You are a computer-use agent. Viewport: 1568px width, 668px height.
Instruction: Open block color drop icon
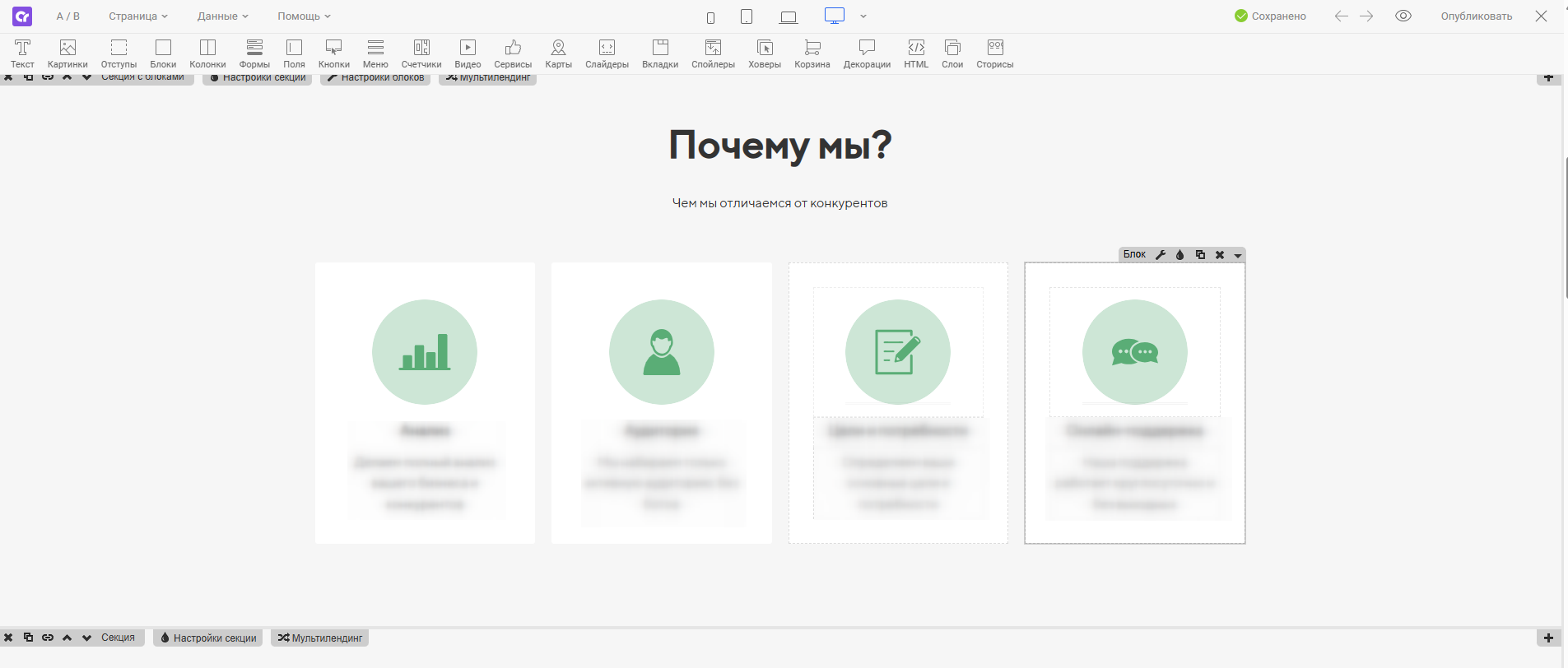(1180, 255)
